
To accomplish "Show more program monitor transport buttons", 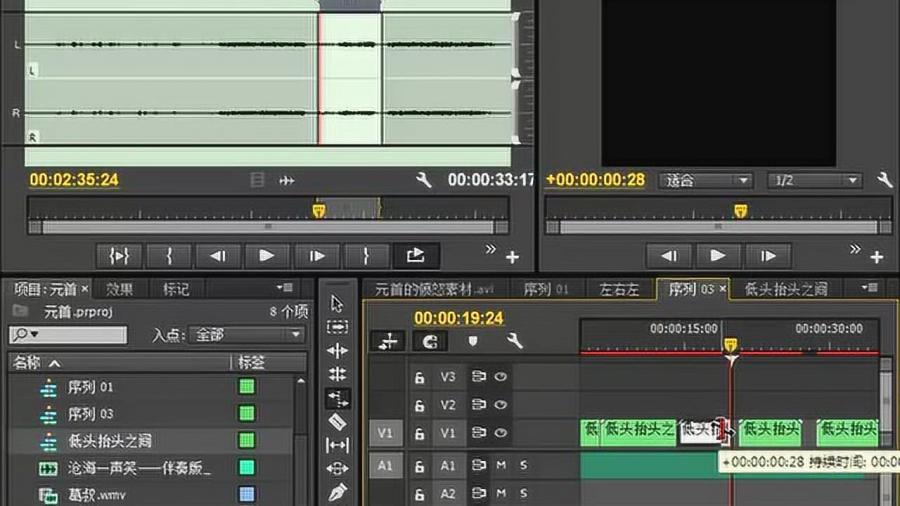I will (855, 250).
